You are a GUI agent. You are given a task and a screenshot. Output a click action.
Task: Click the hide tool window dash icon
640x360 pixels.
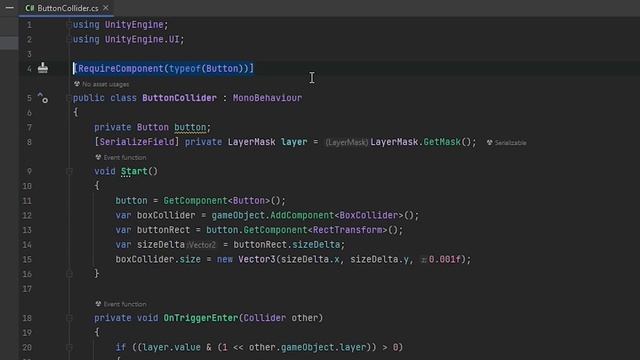click(9, 8)
